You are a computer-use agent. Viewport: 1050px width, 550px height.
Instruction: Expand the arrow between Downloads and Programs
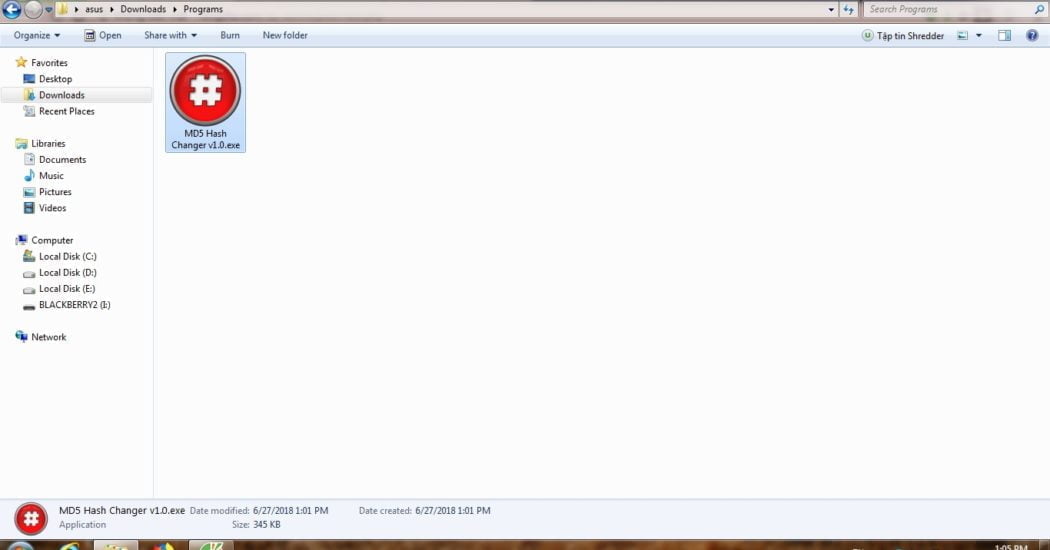(x=174, y=9)
